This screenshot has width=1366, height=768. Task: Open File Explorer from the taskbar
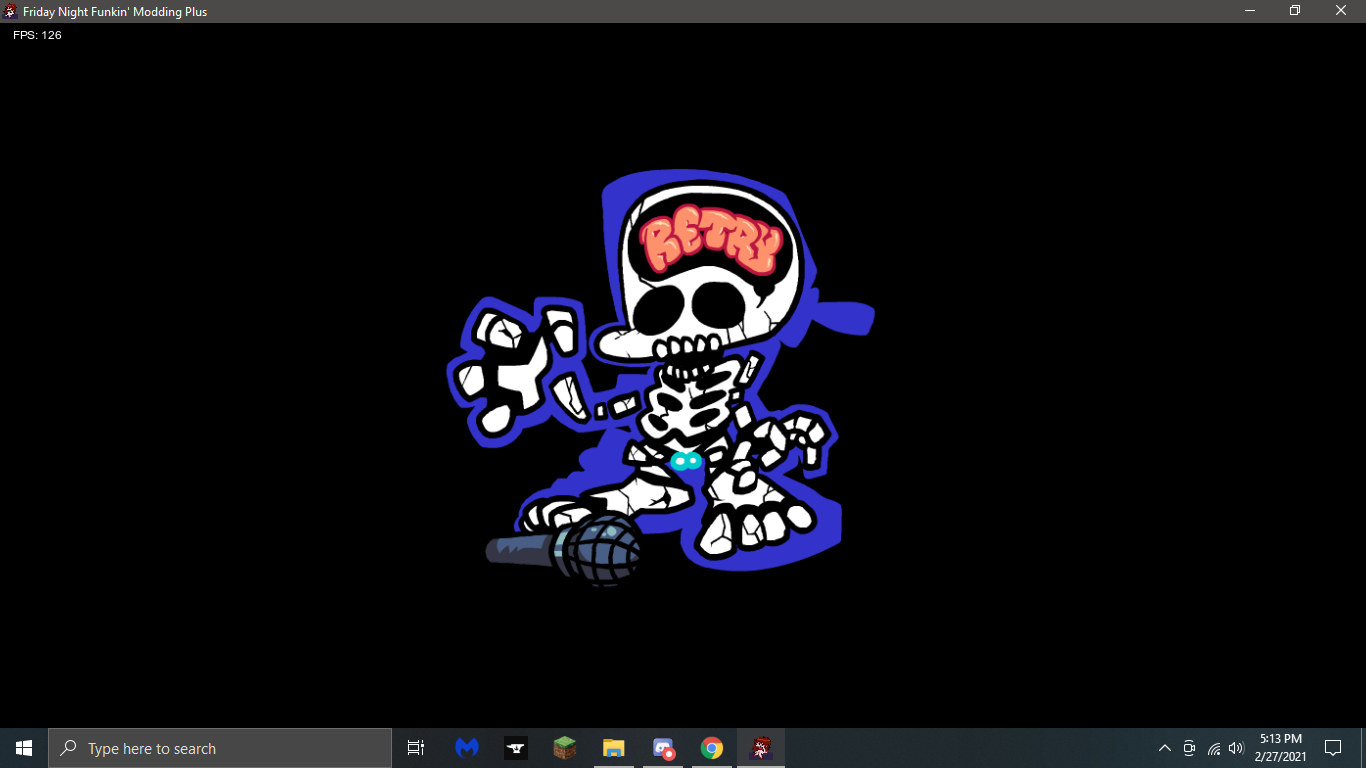pos(613,747)
